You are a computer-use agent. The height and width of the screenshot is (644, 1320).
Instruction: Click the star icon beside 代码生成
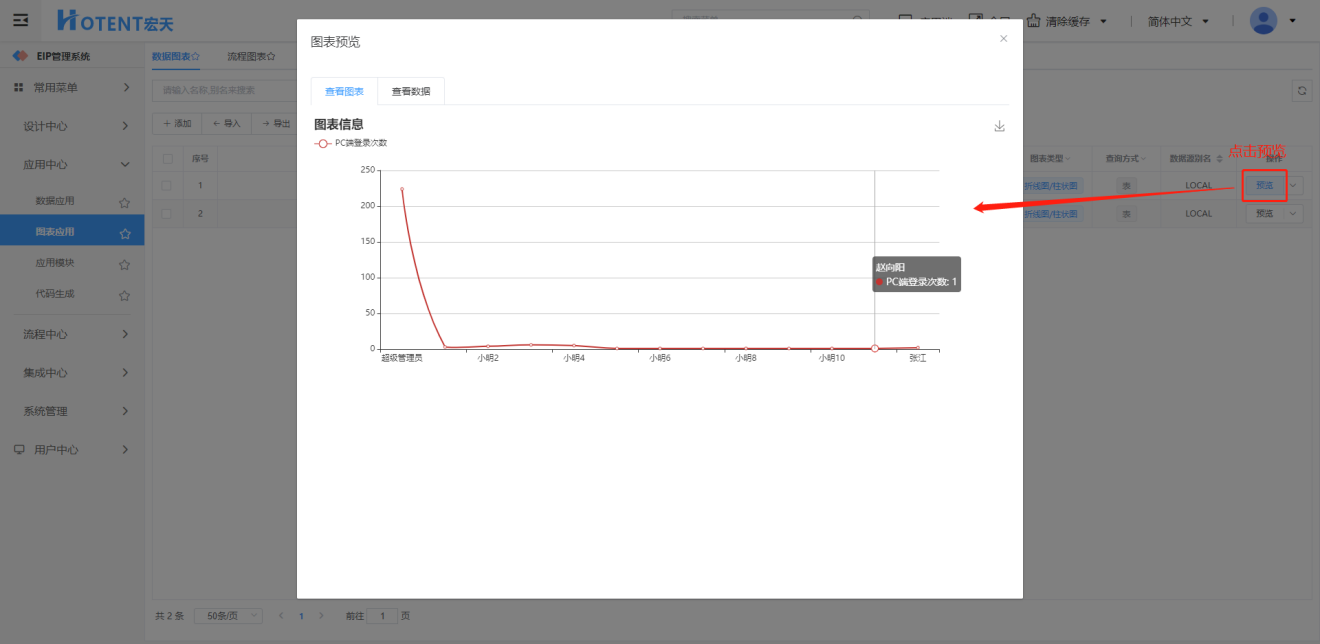[x=124, y=295]
